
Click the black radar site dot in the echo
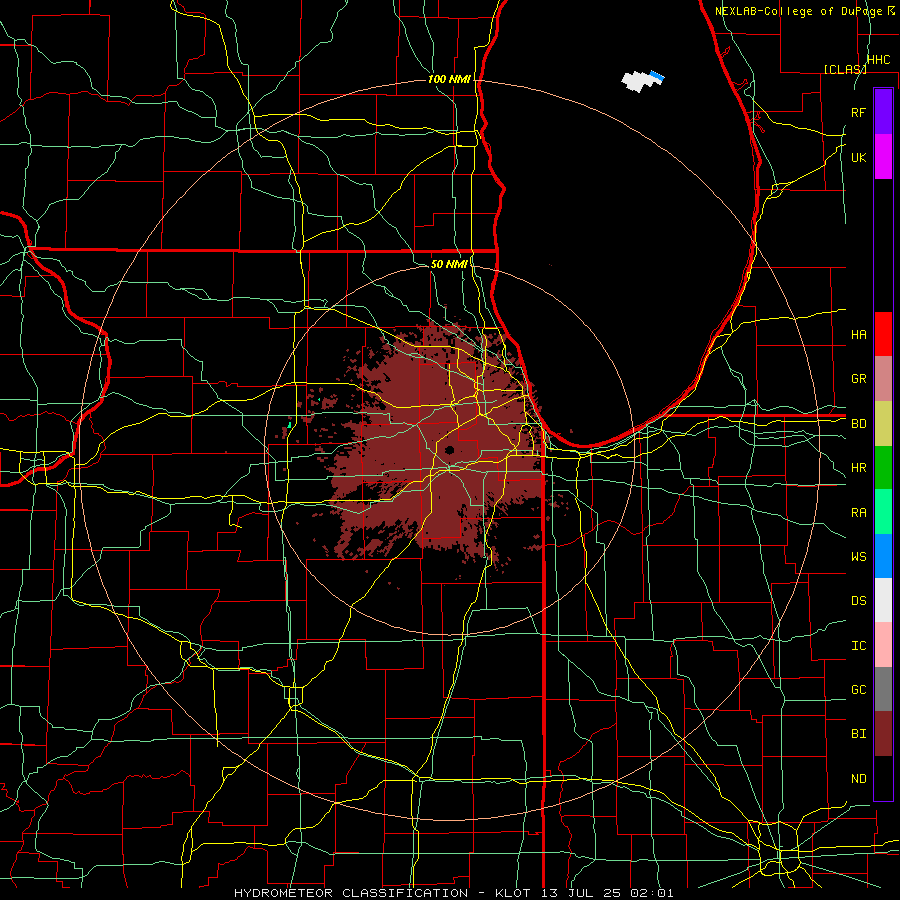pyautogui.click(x=449, y=450)
